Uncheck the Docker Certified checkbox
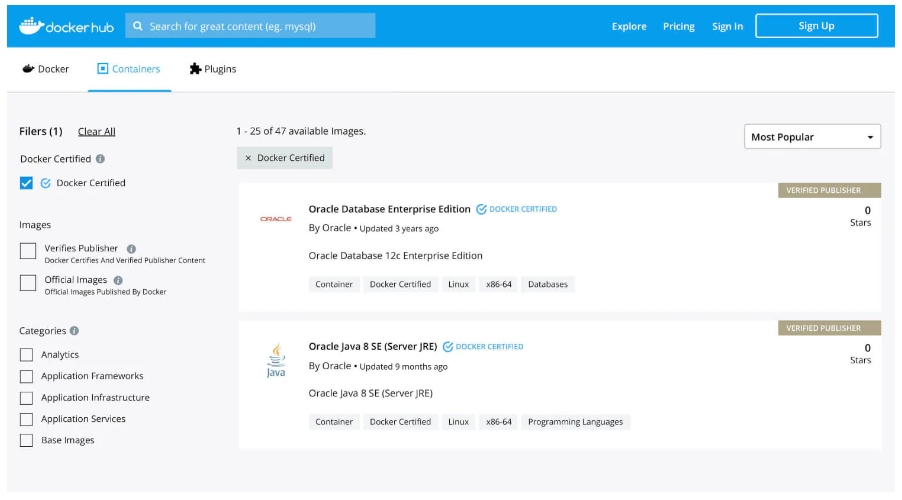 [26, 183]
